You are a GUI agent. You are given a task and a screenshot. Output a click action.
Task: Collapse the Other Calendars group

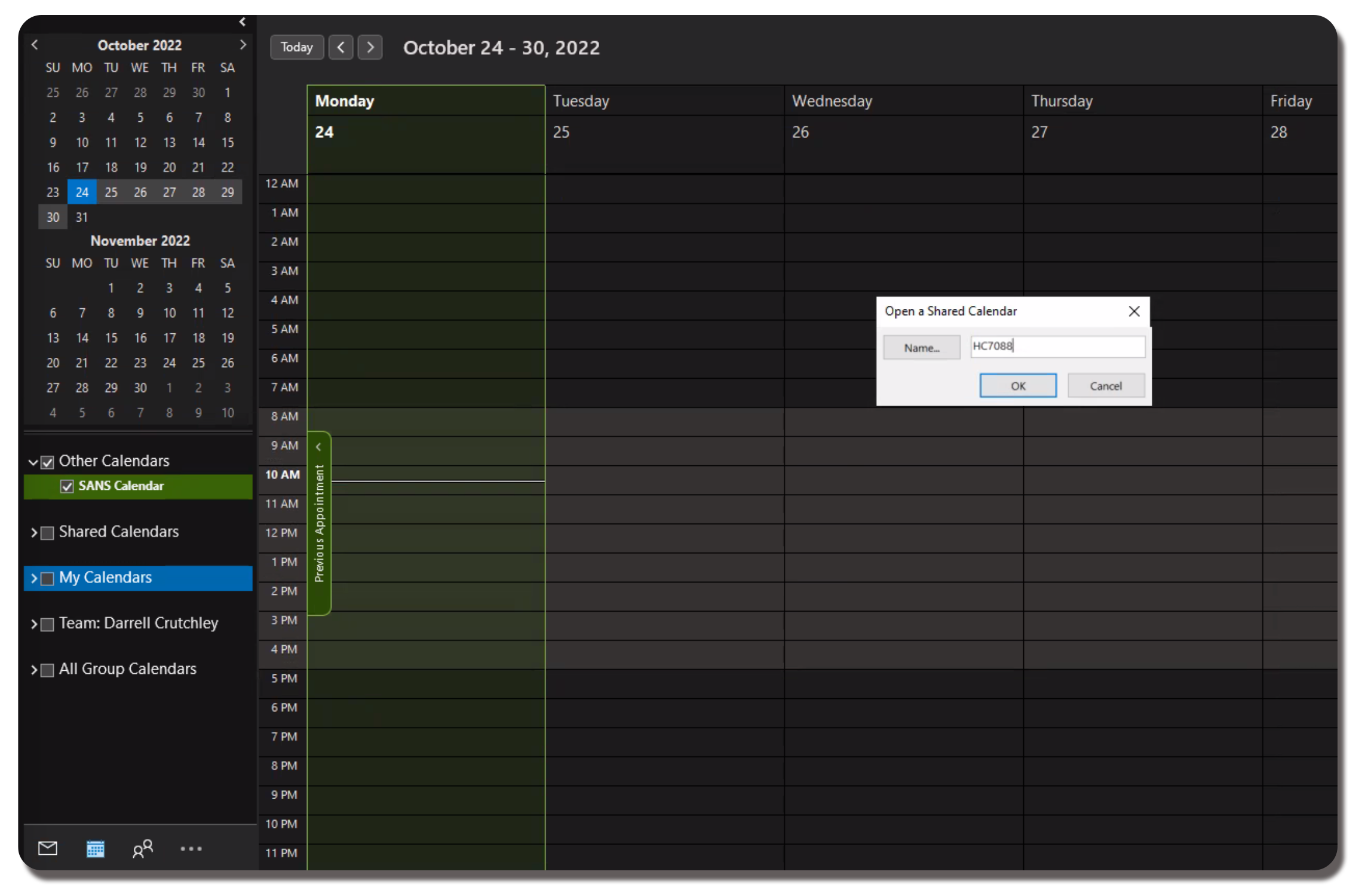click(33, 462)
